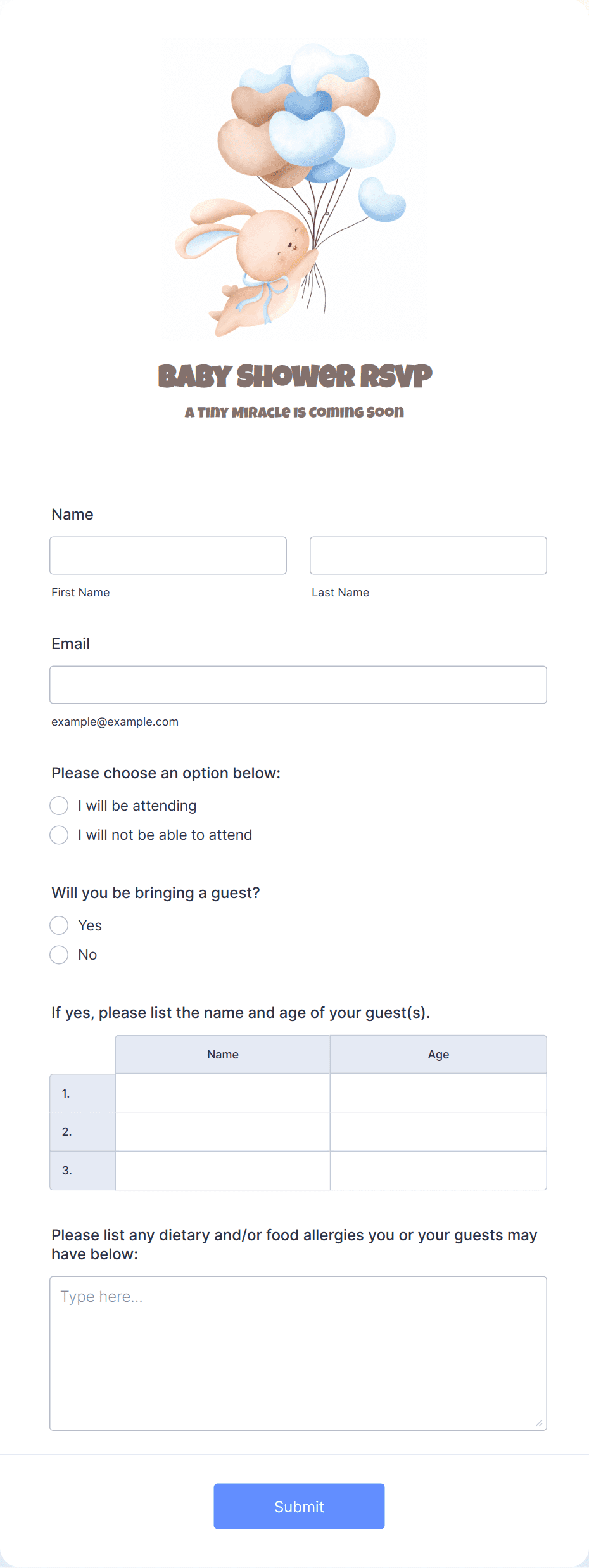Click inside the First Name field

click(x=168, y=555)
